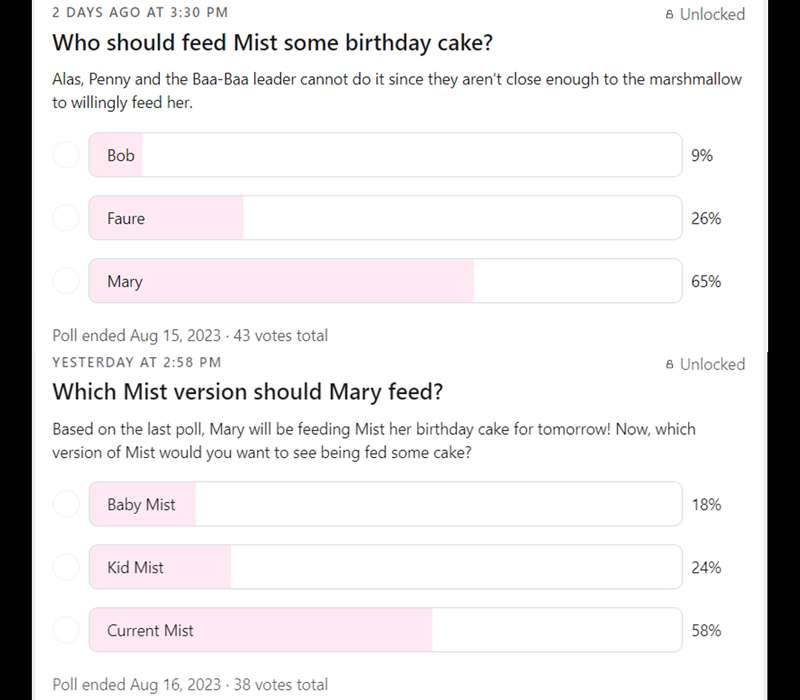Click the Kid Mist poll option bar
The width and height of the screenshot is (800, 700).
coord(385,567)
